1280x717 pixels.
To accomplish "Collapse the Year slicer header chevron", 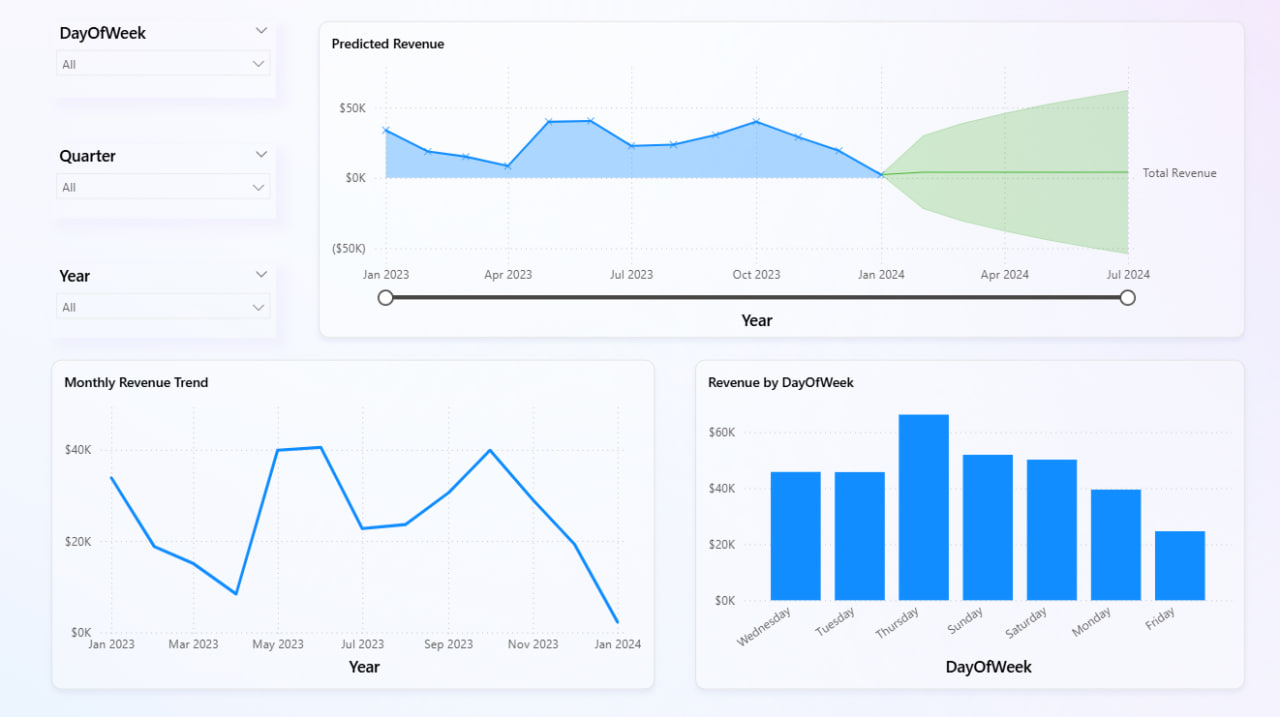I will tap(261, 274).
